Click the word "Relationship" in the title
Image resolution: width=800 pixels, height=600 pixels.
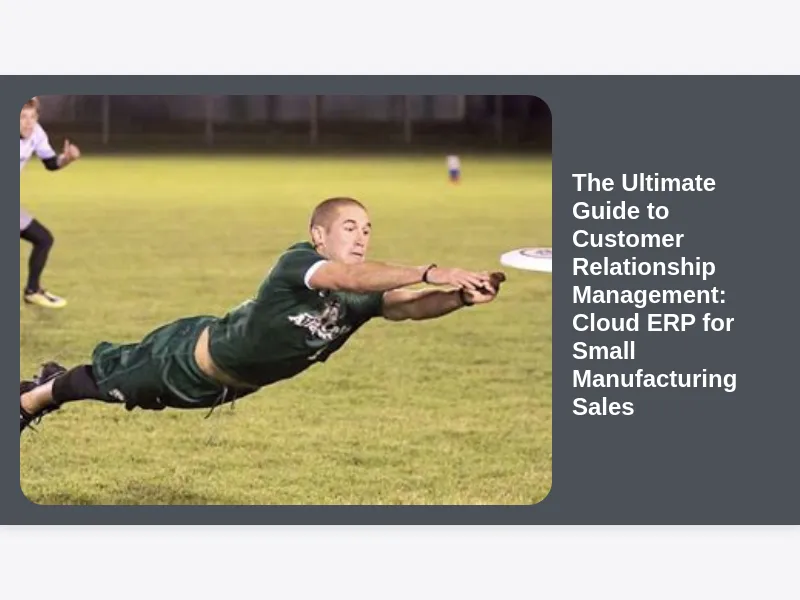point(643,267)
